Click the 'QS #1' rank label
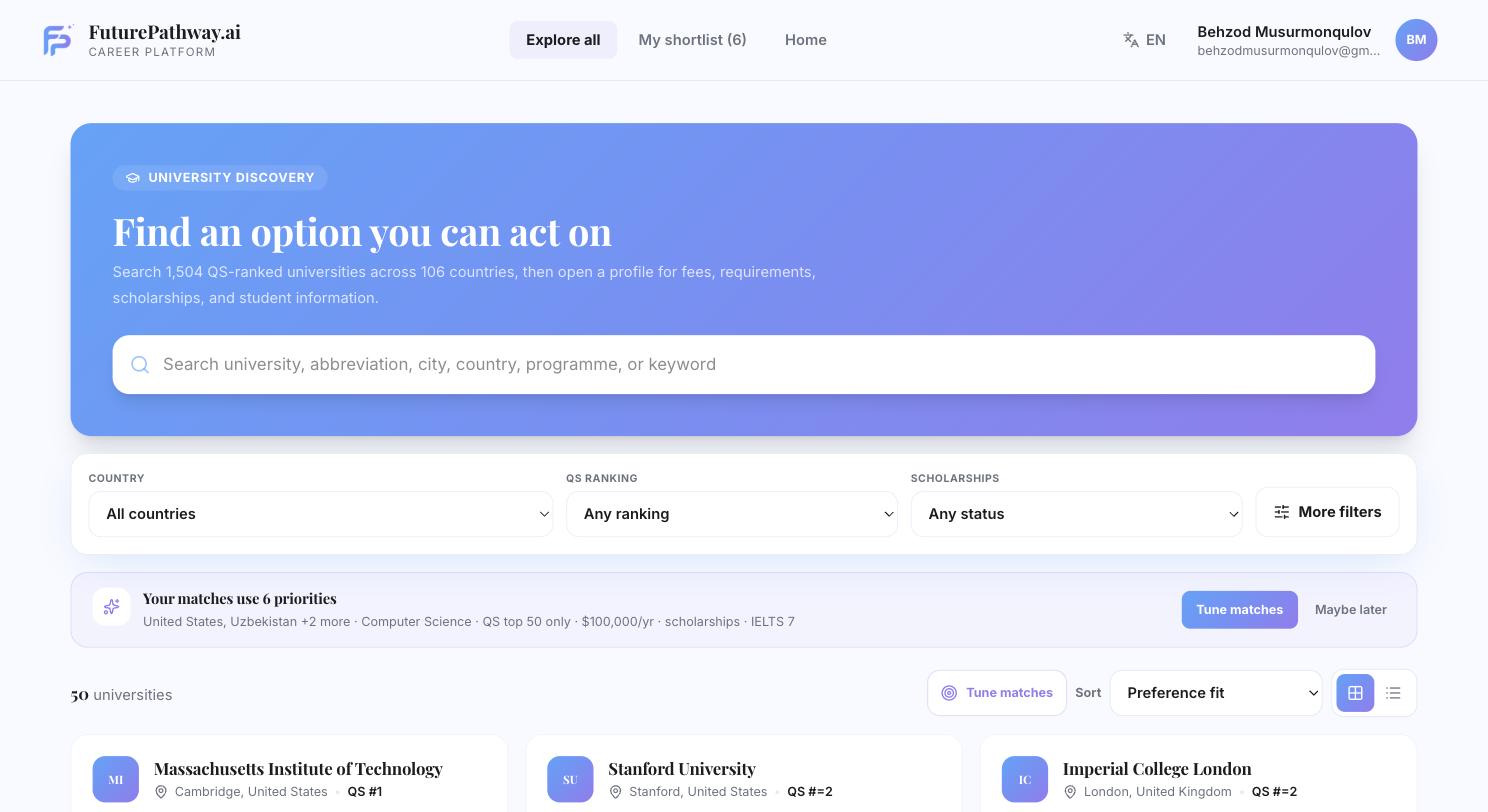This screenshot has width=1488, height=812. [x=365, y=792]
